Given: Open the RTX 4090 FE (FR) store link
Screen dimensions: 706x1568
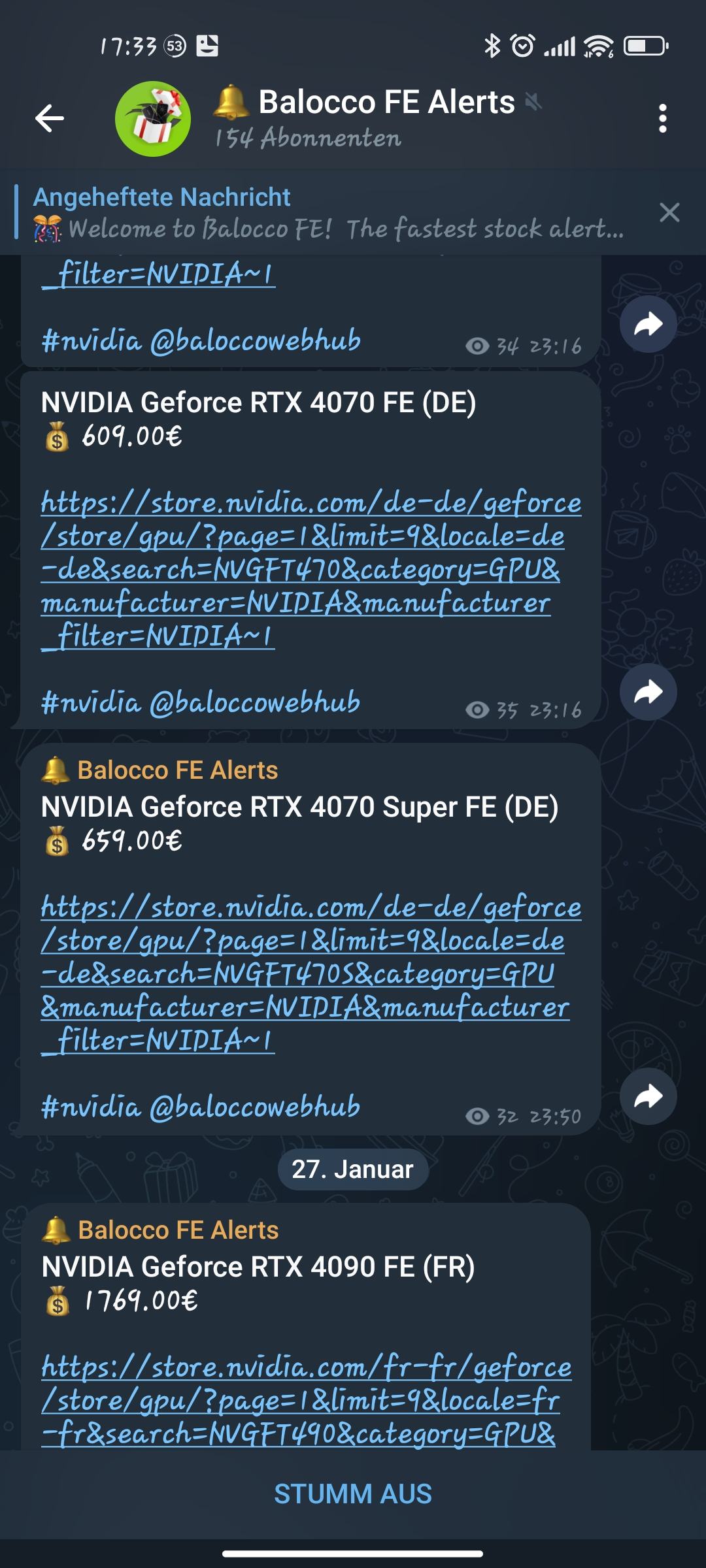Looking at the screenshot, I should (306, 1400).
